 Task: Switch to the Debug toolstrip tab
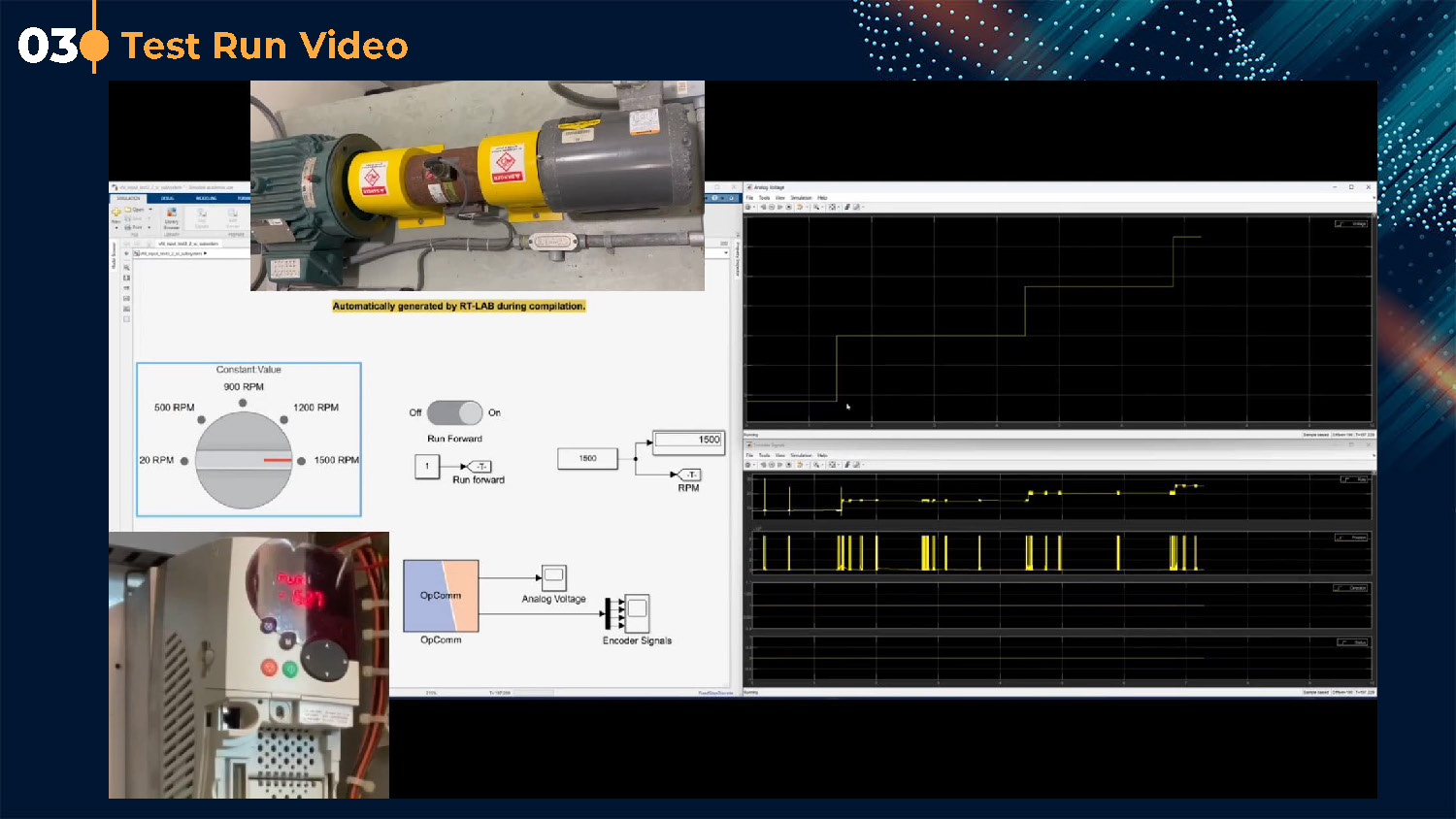(x=168, y=198)
